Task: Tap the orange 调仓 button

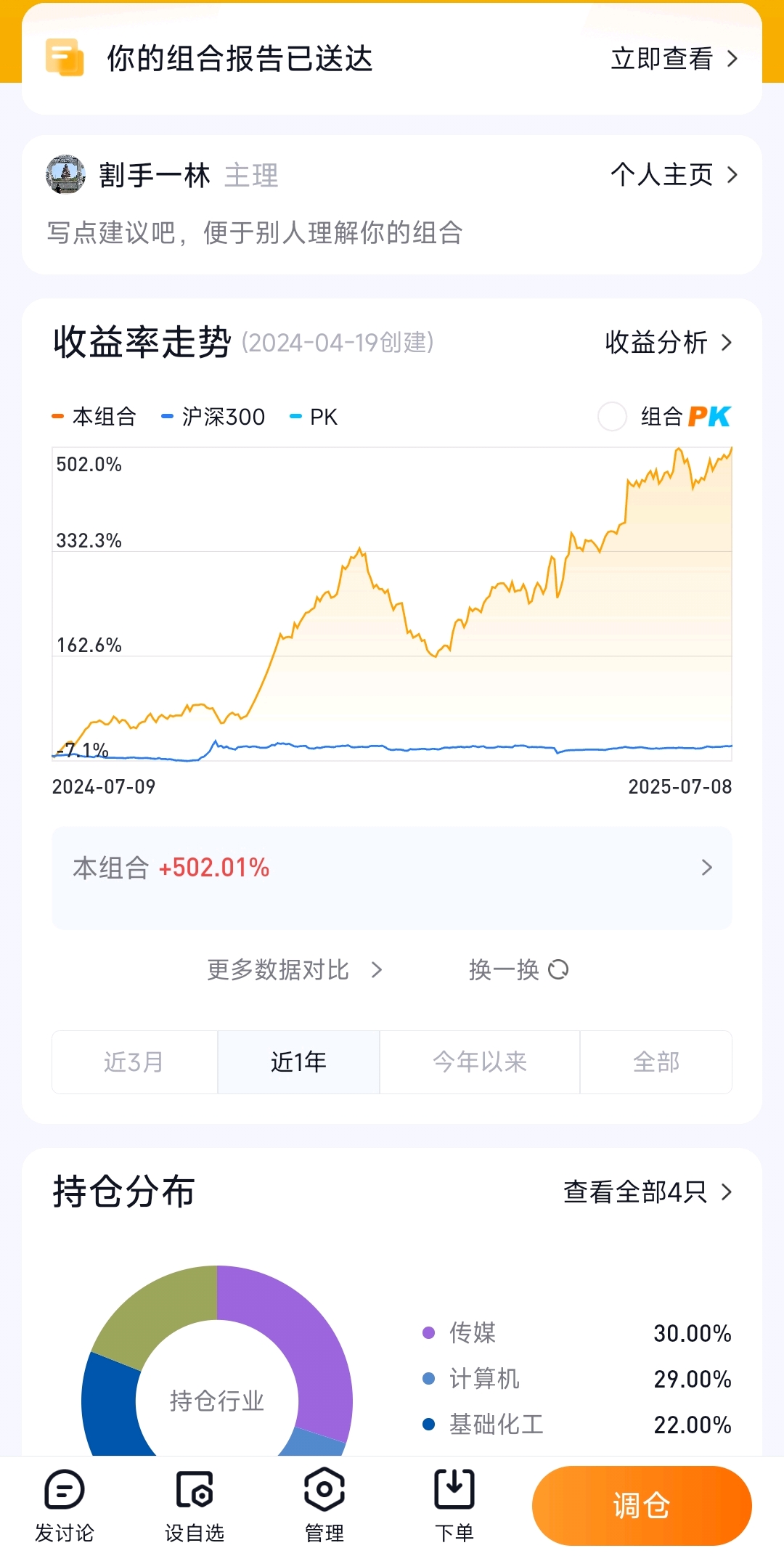Action: click(x=642, y=1505)
